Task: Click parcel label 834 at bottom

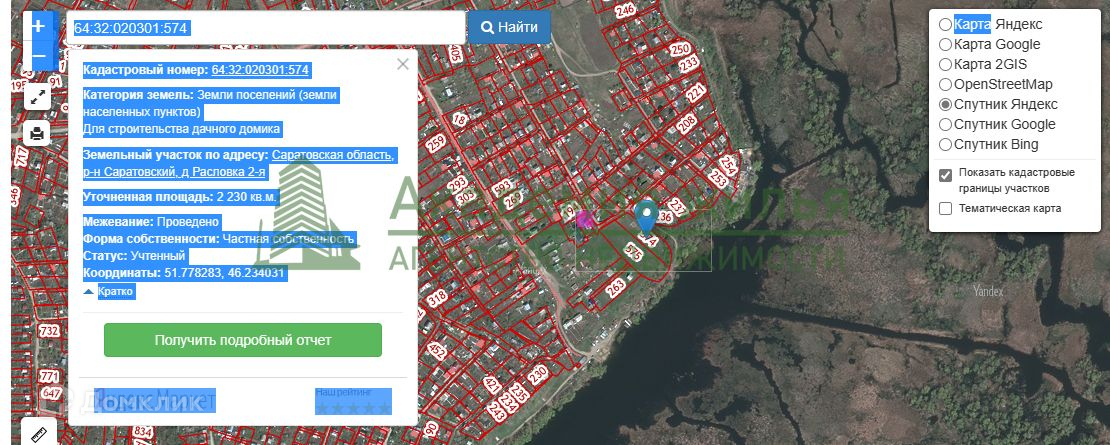Action: 143,432
